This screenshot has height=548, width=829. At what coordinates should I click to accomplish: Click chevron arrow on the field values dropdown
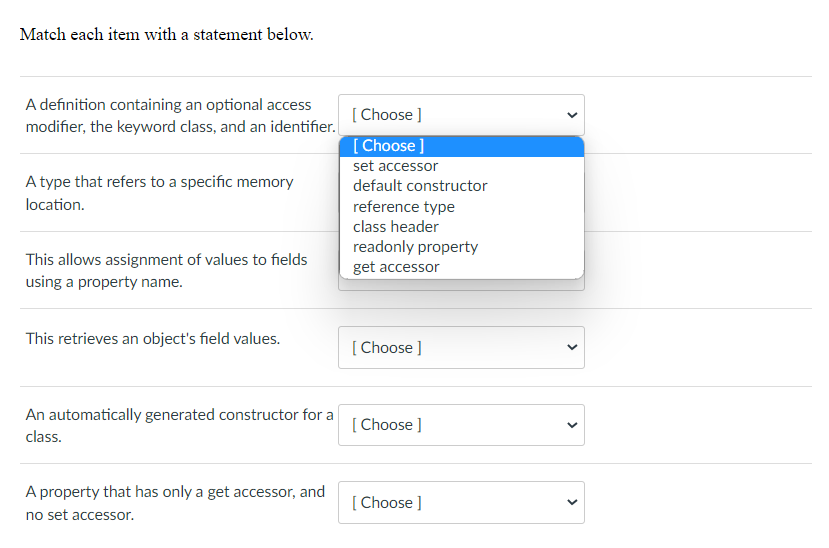(x=572, y=348)
